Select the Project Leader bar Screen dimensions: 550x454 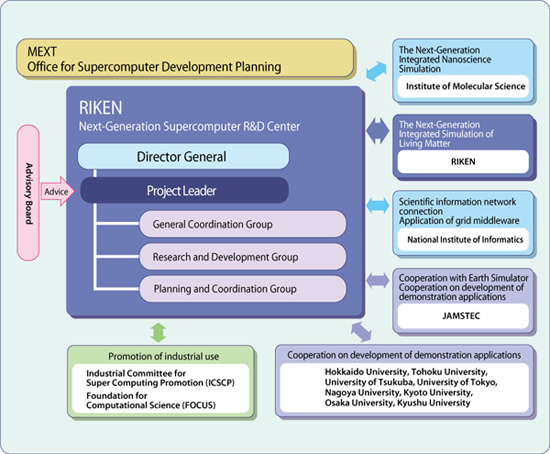coord(185,190)
